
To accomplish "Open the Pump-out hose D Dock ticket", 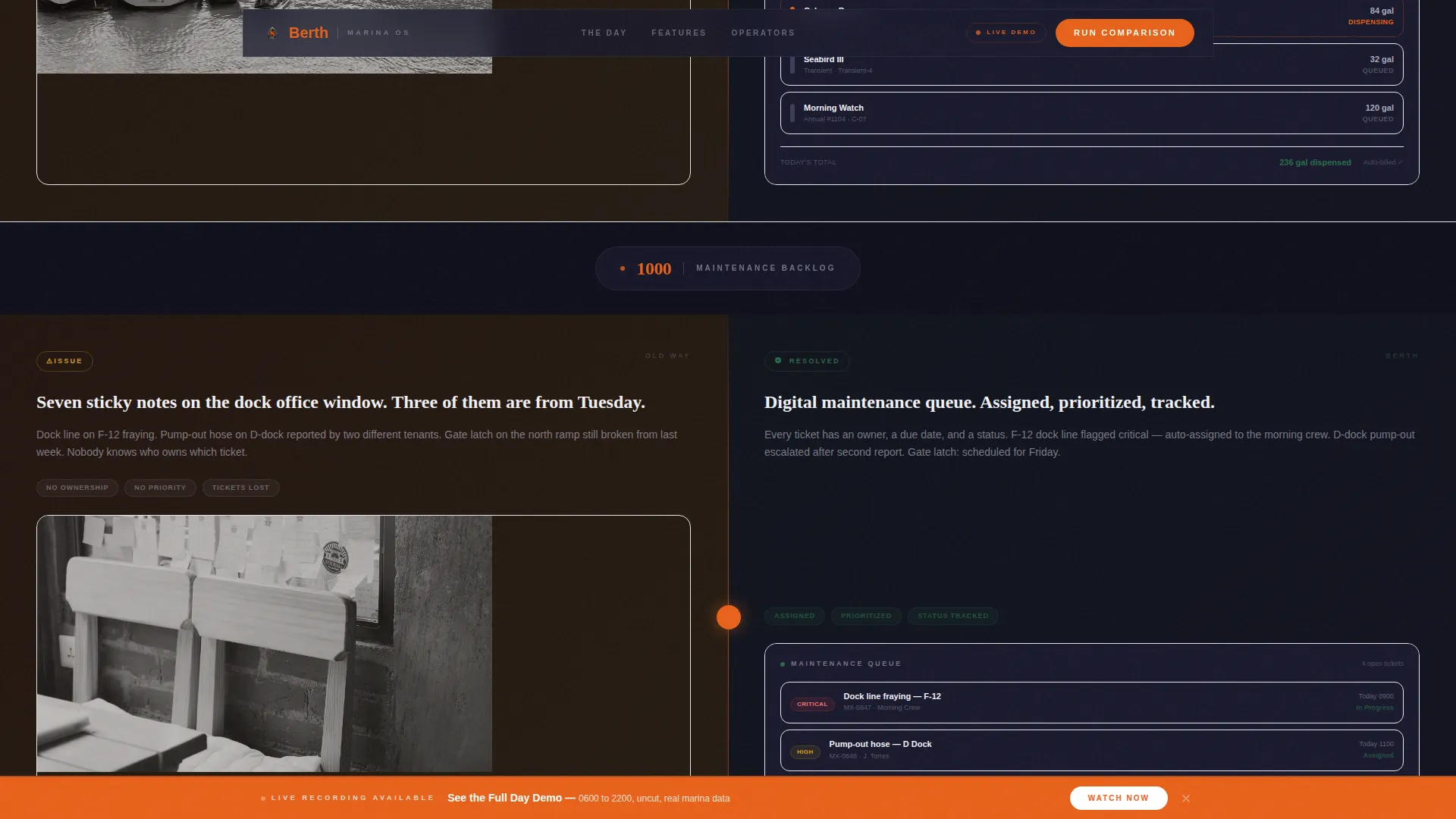I will click(x=1091, y=750).
